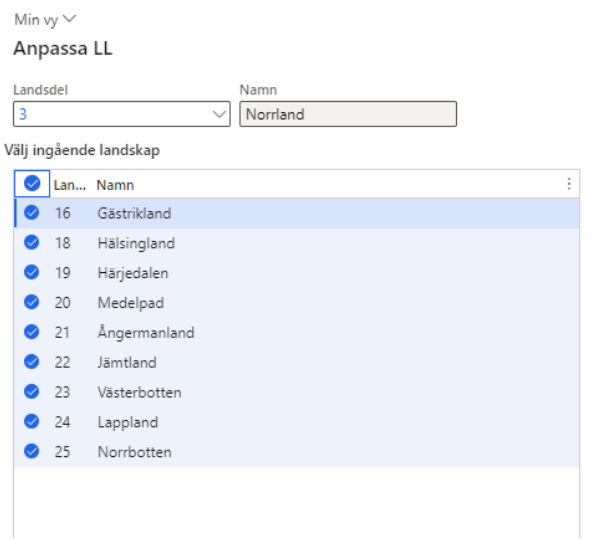Image resolution: width=593 pixels, height=539 pixels.
Task: Deselect the Jämtland checkmark
Action: coord(31,362)
